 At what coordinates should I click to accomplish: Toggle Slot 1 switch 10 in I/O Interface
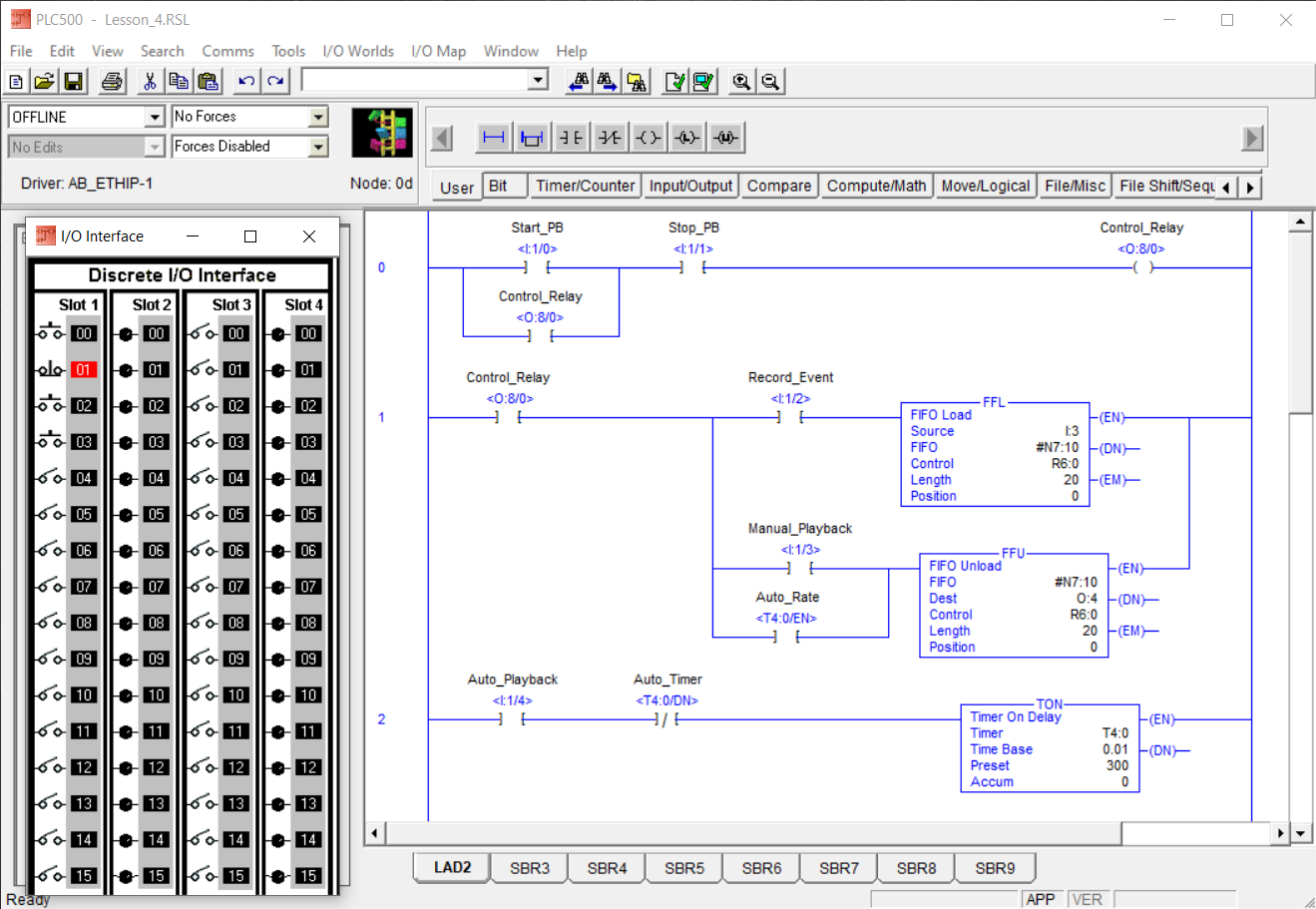pos(51,694)
